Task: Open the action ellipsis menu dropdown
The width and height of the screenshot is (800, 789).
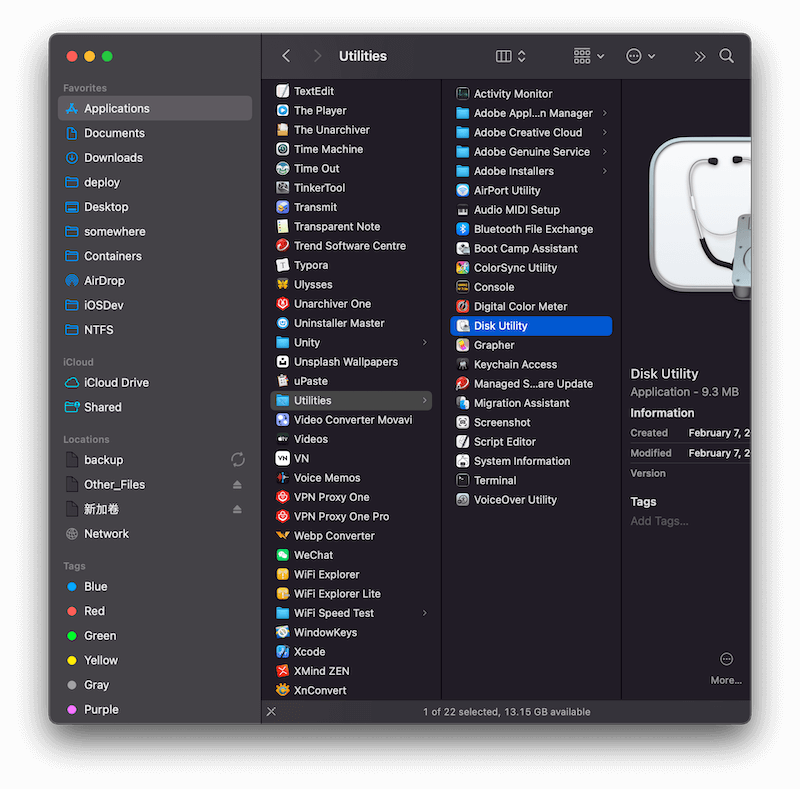Action: pos(641,56)
